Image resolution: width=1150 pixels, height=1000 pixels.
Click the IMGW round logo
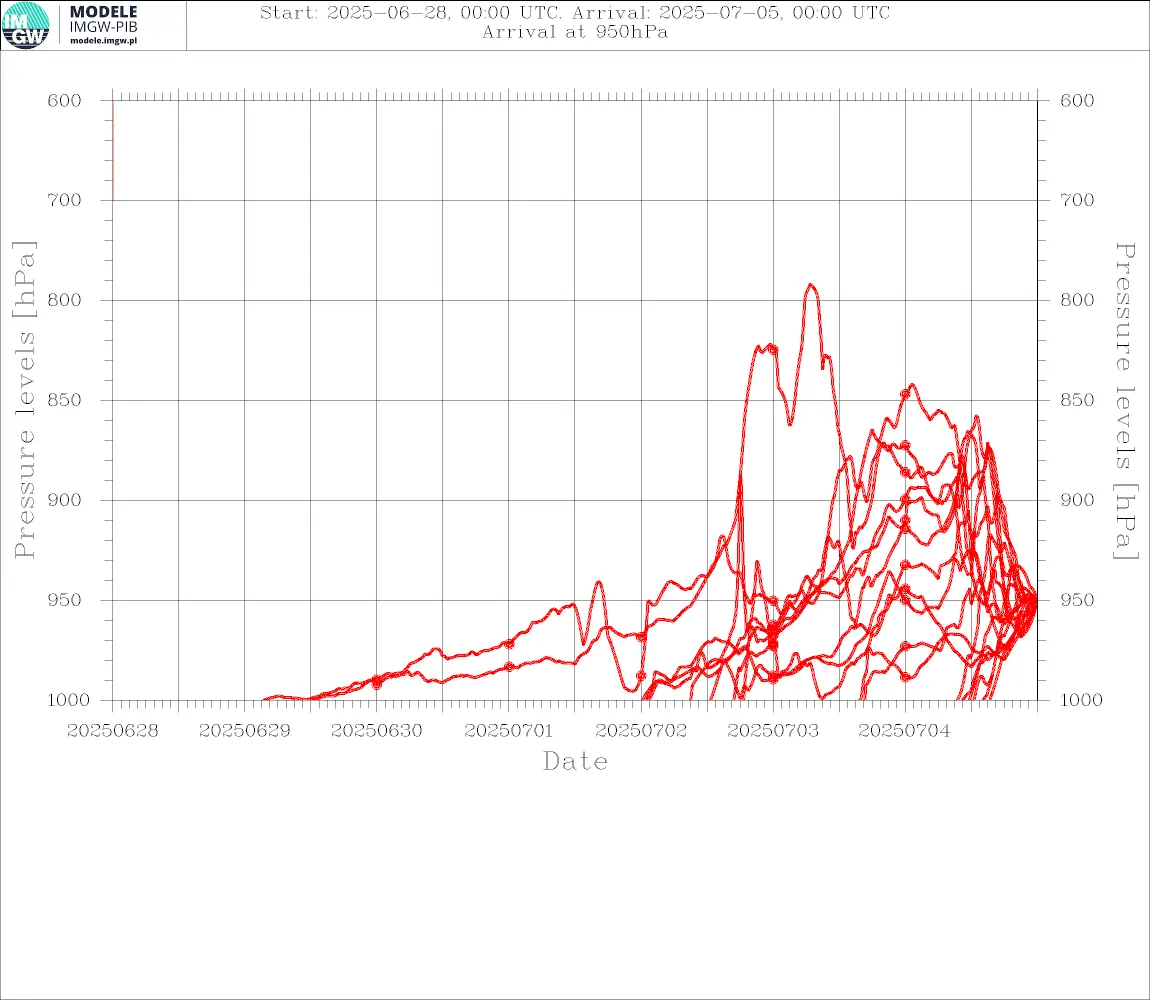[26, 25]
